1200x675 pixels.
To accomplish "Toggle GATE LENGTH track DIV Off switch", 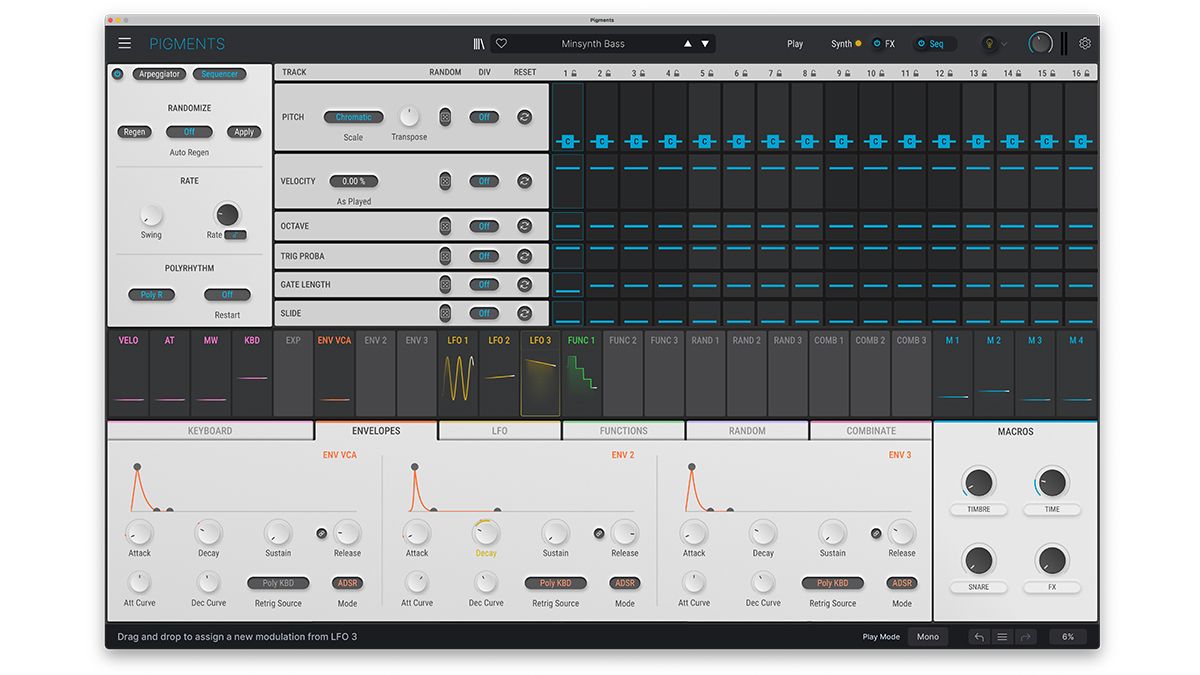I will point(484,284).
